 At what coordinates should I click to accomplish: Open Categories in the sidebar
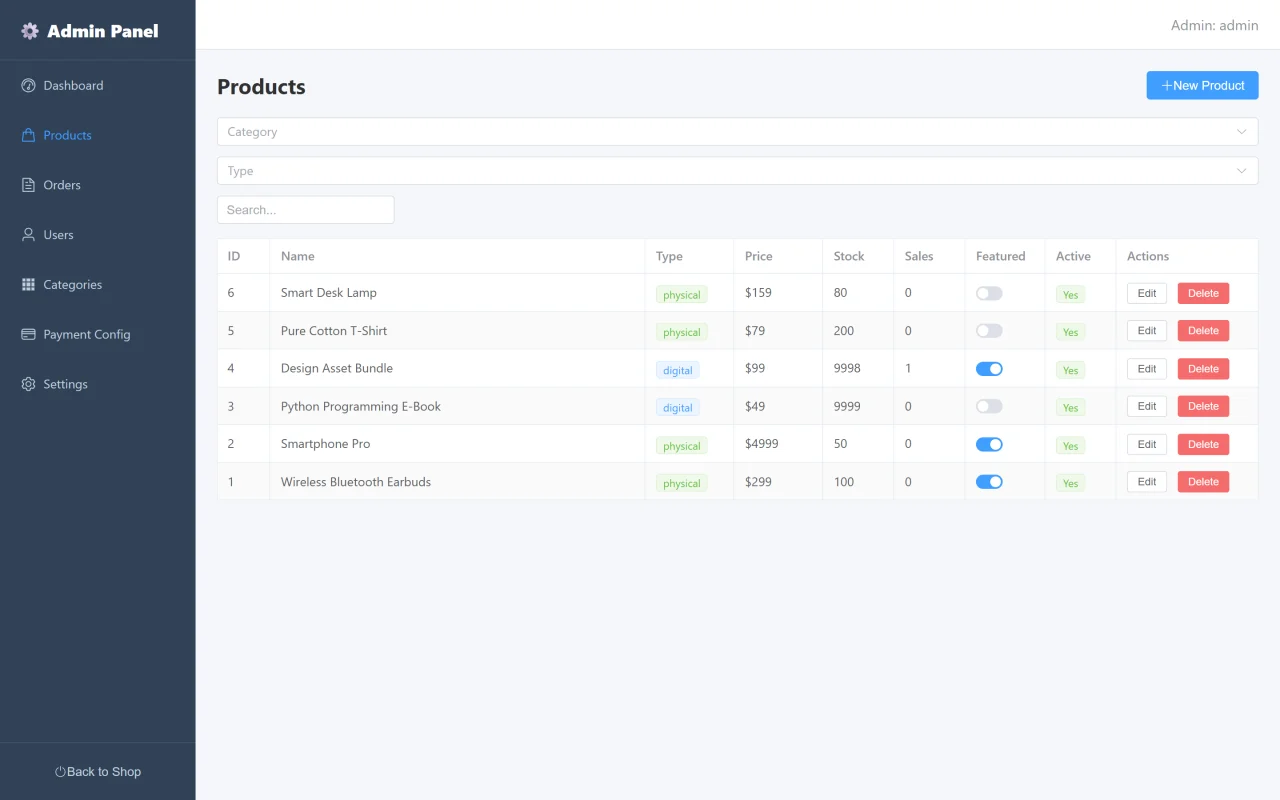click(98, 285)
